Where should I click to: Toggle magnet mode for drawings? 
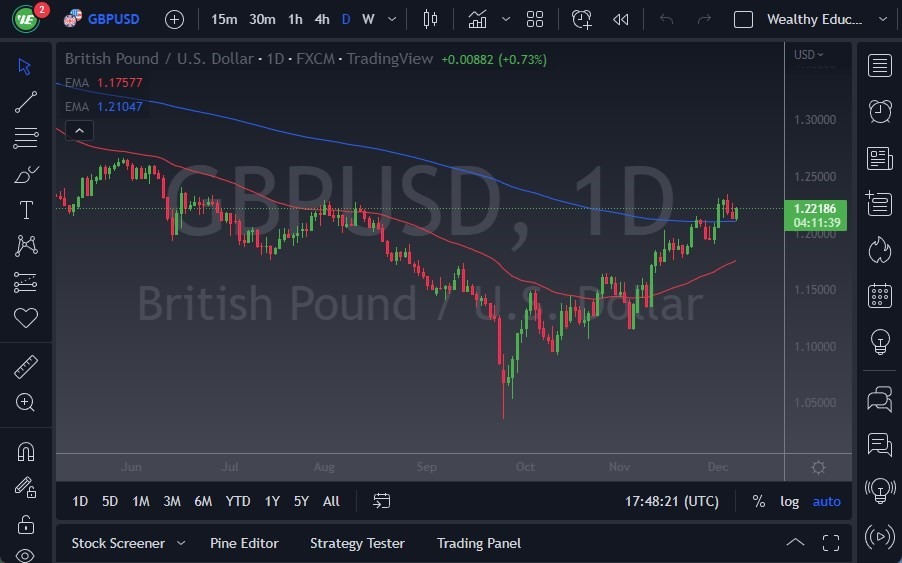(25, 452)
